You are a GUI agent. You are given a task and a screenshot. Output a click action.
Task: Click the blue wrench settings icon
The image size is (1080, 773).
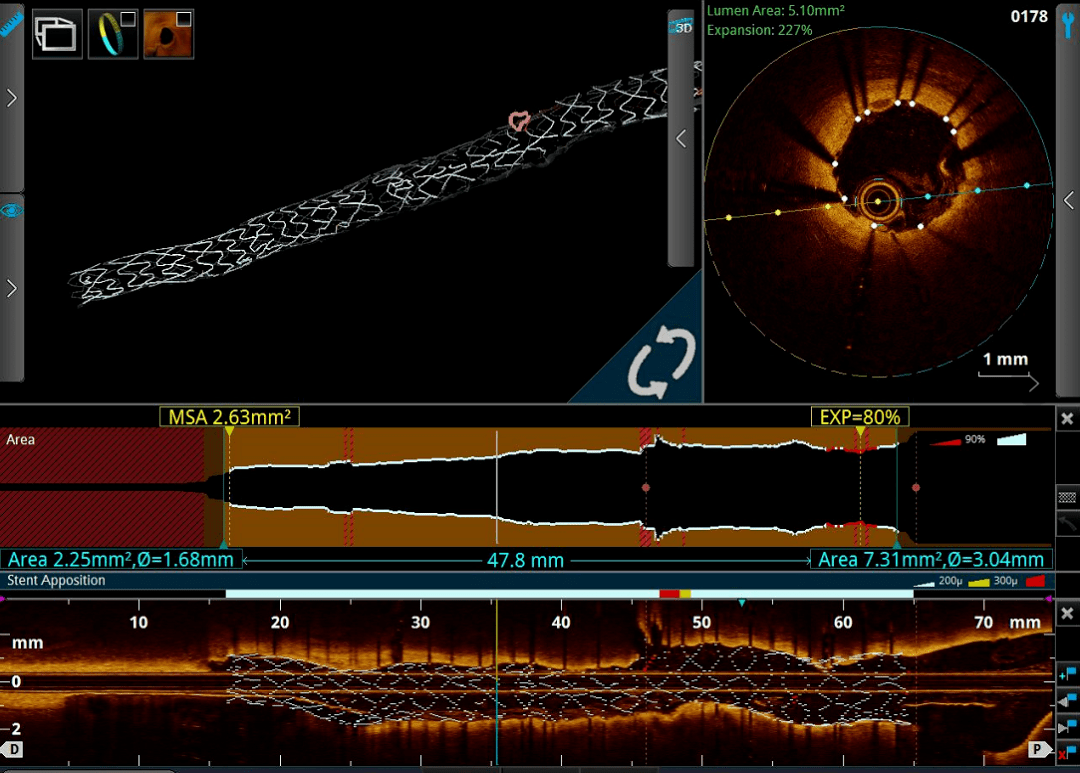1068,26
